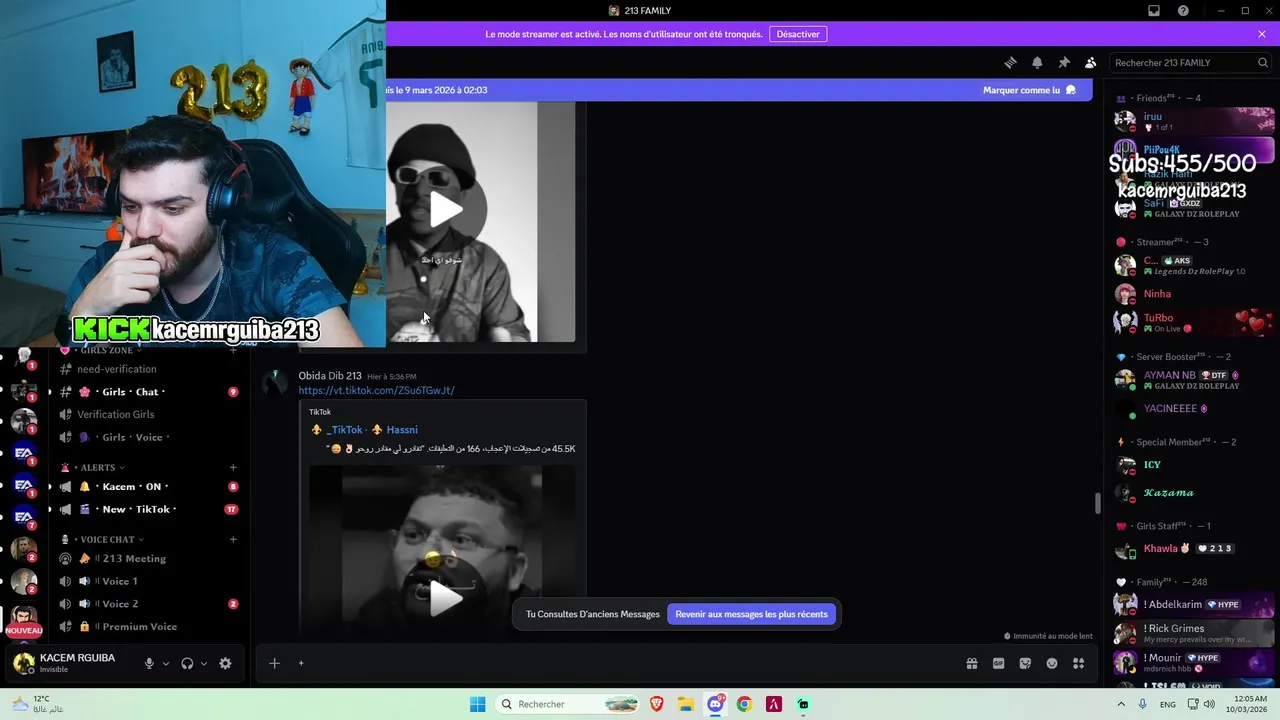
Task: Open the Windows Start menu
Action: tap(477, 704)
